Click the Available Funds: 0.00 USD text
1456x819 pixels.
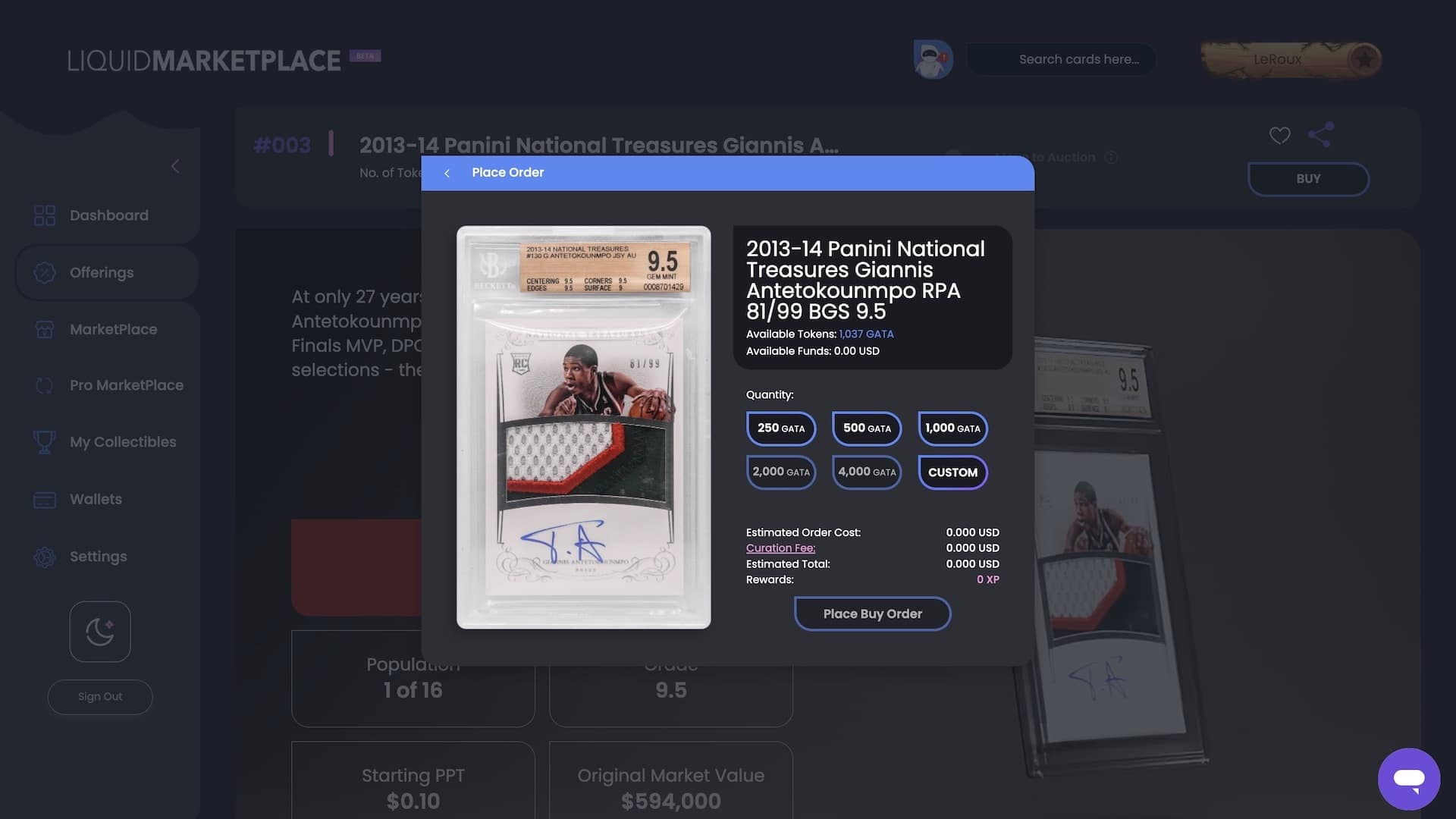812,351
